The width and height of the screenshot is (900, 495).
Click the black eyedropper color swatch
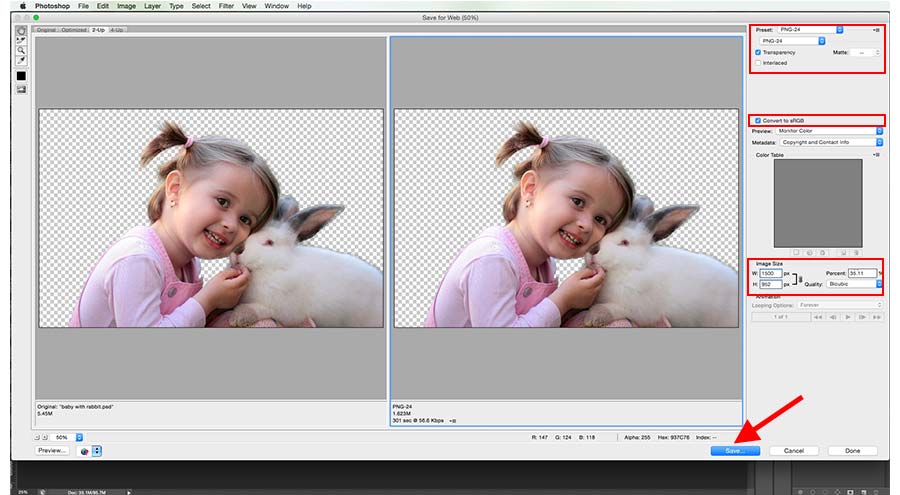click(x=21, y=76)
